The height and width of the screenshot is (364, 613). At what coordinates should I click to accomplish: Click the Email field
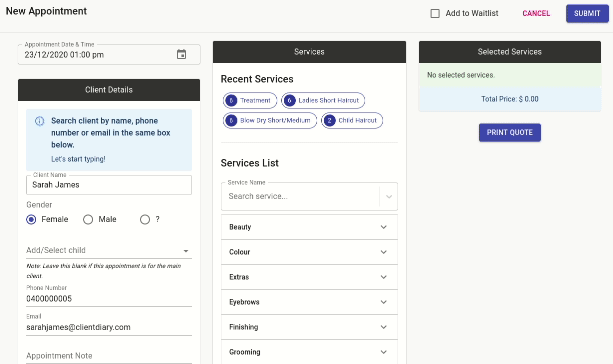coord(109,327)
